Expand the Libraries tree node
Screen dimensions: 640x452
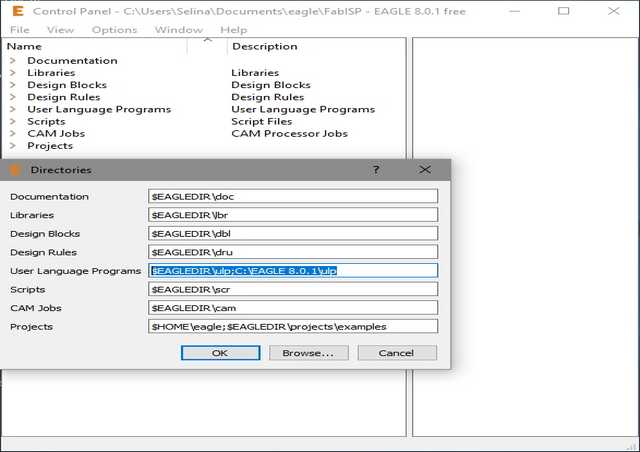pos(13,73)
